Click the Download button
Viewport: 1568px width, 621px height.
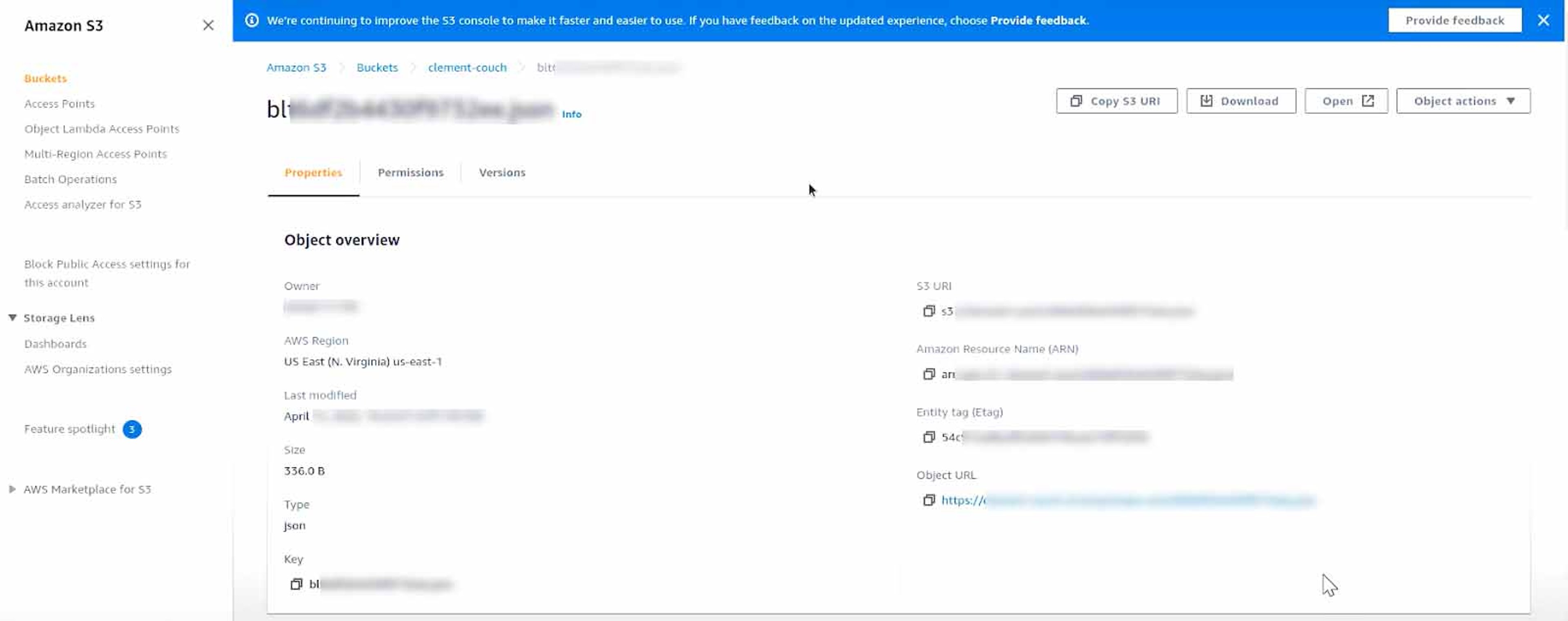pos(1241,101)
